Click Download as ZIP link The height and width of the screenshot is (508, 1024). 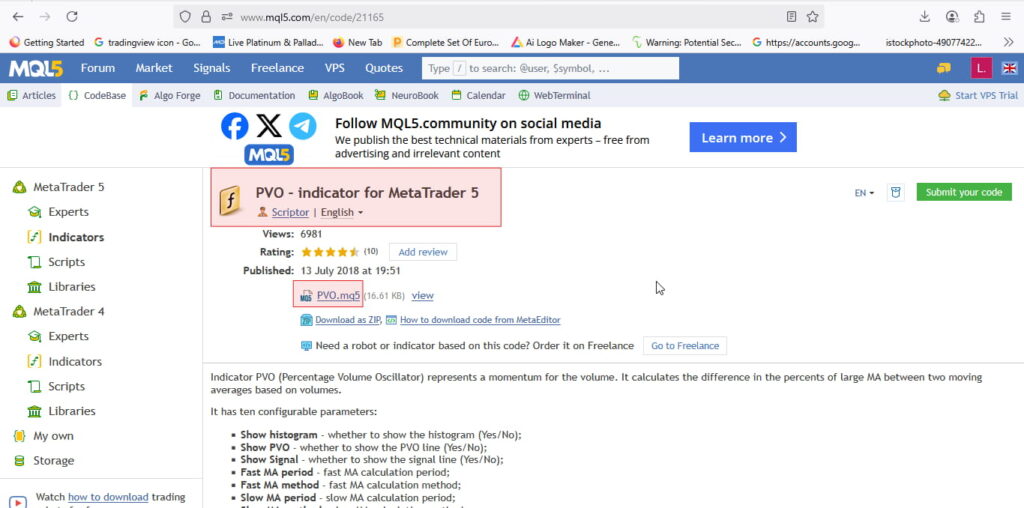[347, 320]
